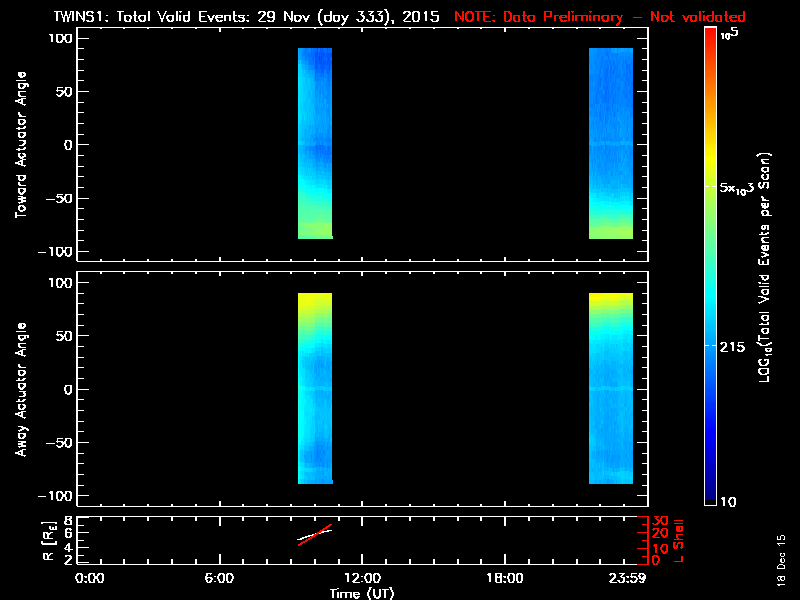Click the first data block in Toward panel

[x=314, y=143]
